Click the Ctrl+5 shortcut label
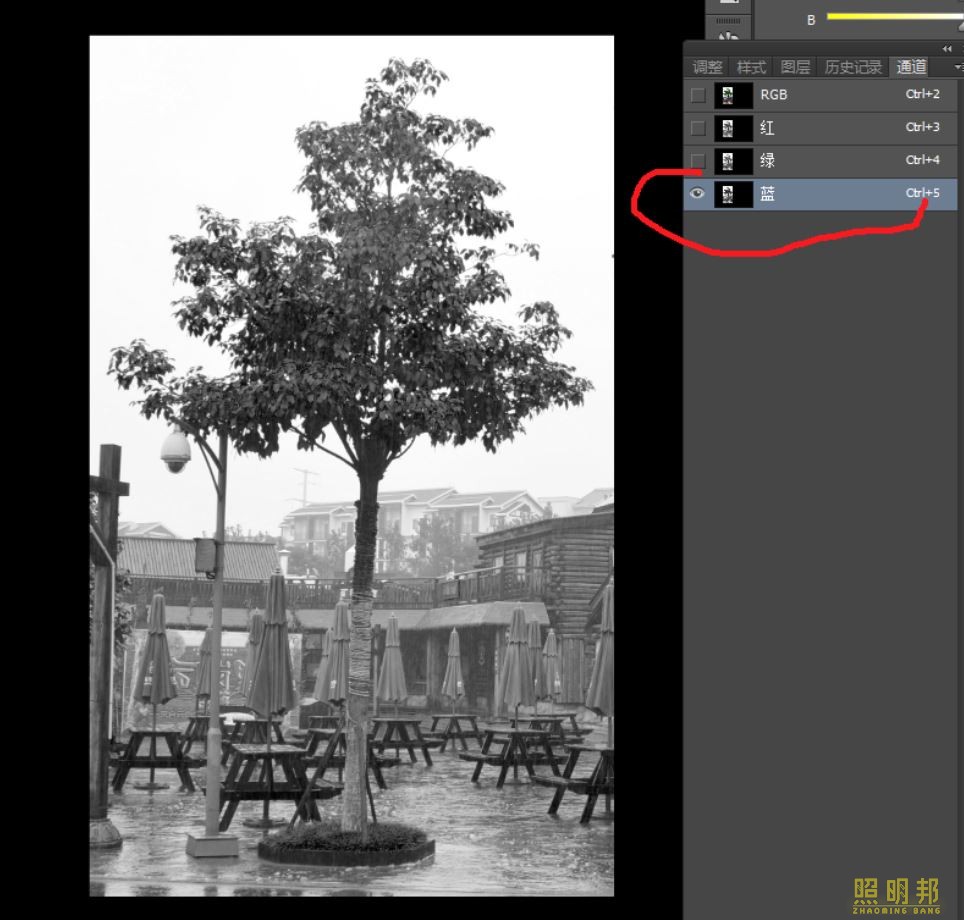Screen dimensions: 964x920 (922, 192)
